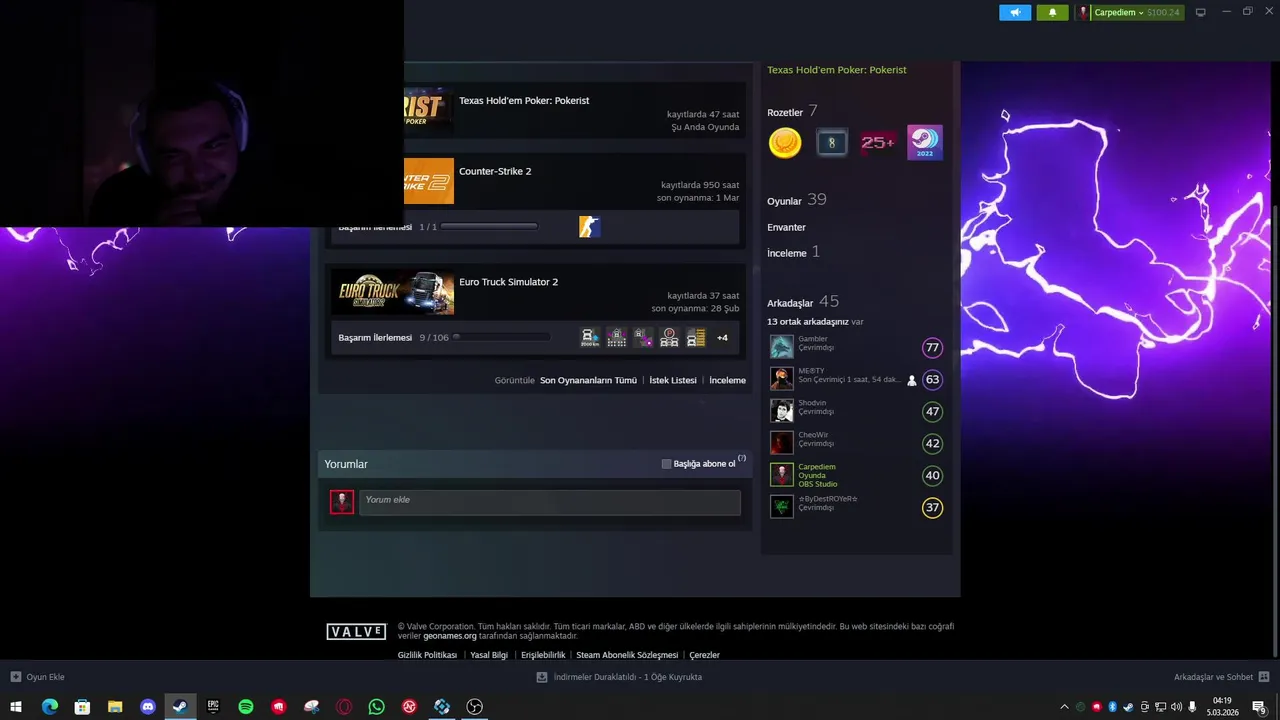Switch to Big Picture mode monitor icon
The image size is (1280, 720).
[x=1200, y=12]
